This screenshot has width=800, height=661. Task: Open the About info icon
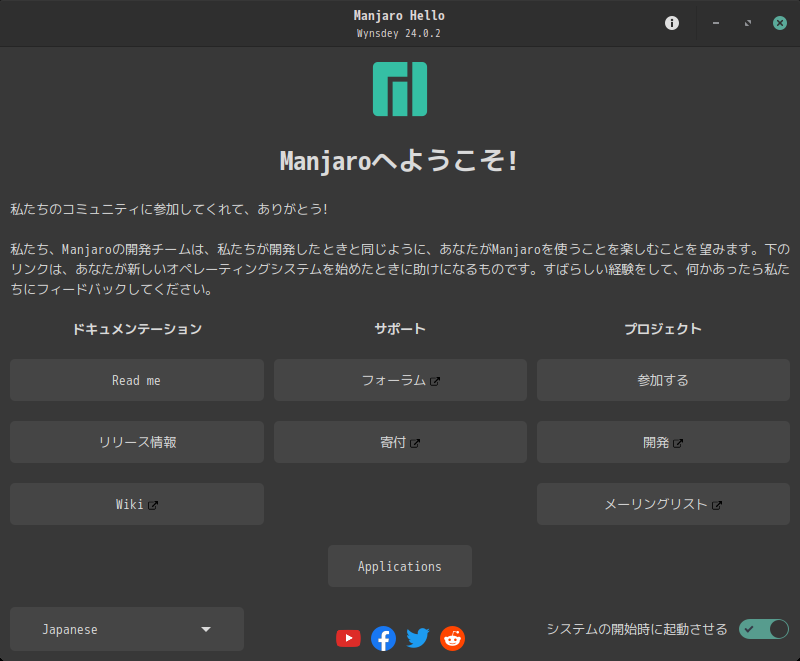coord(671,23)
